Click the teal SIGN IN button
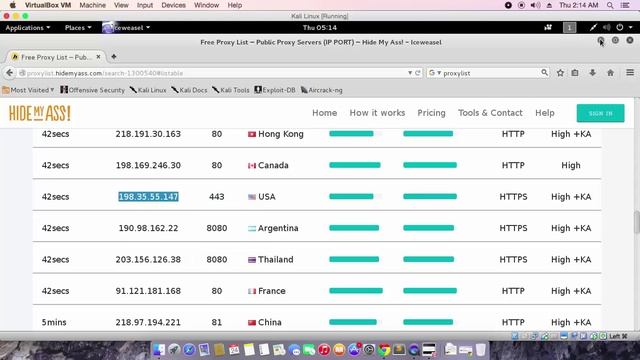Viewport: 640px width, 360px height. [x=600, y=113]
